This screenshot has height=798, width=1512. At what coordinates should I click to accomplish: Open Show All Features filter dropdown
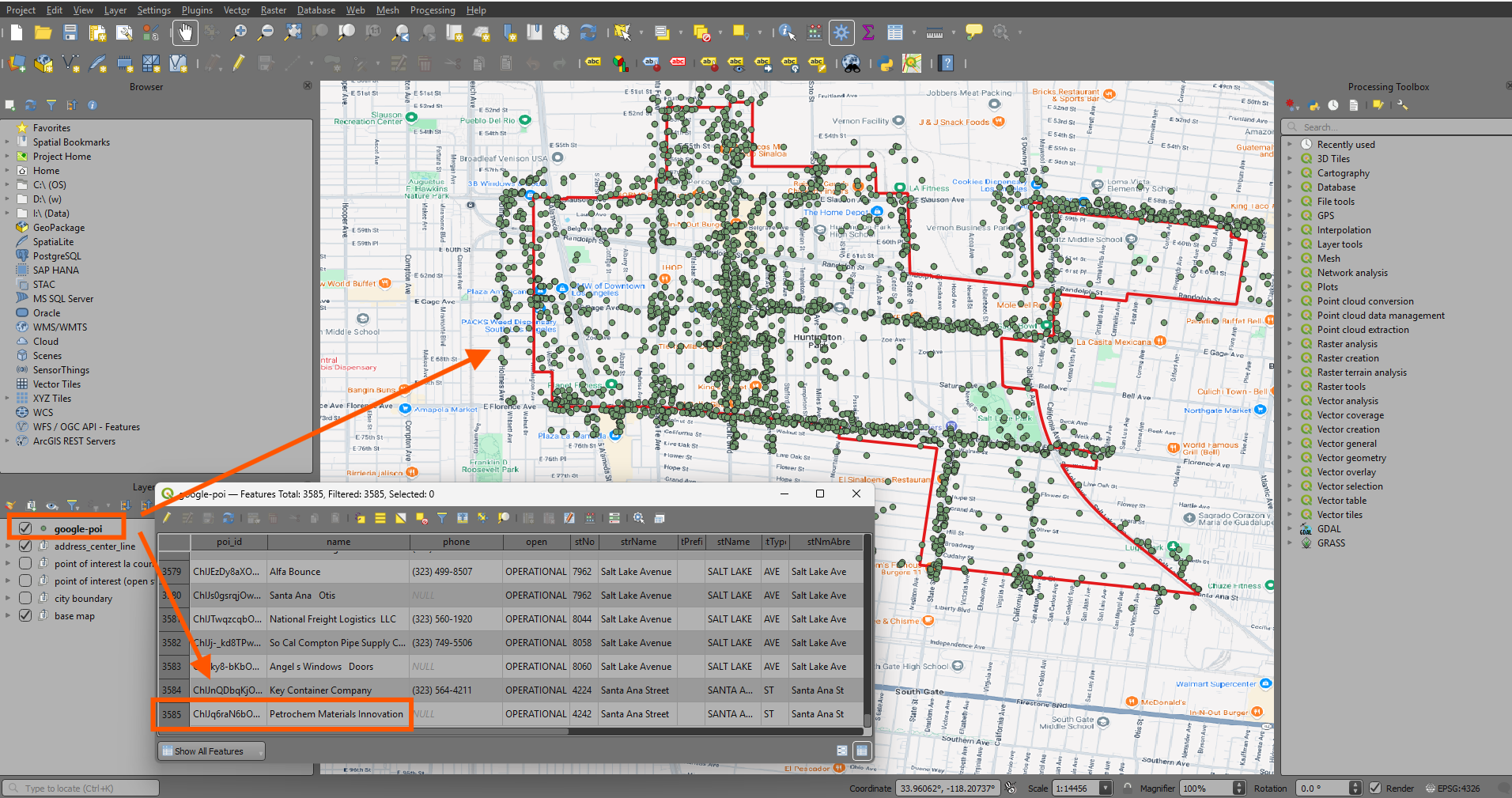(211, 751)
